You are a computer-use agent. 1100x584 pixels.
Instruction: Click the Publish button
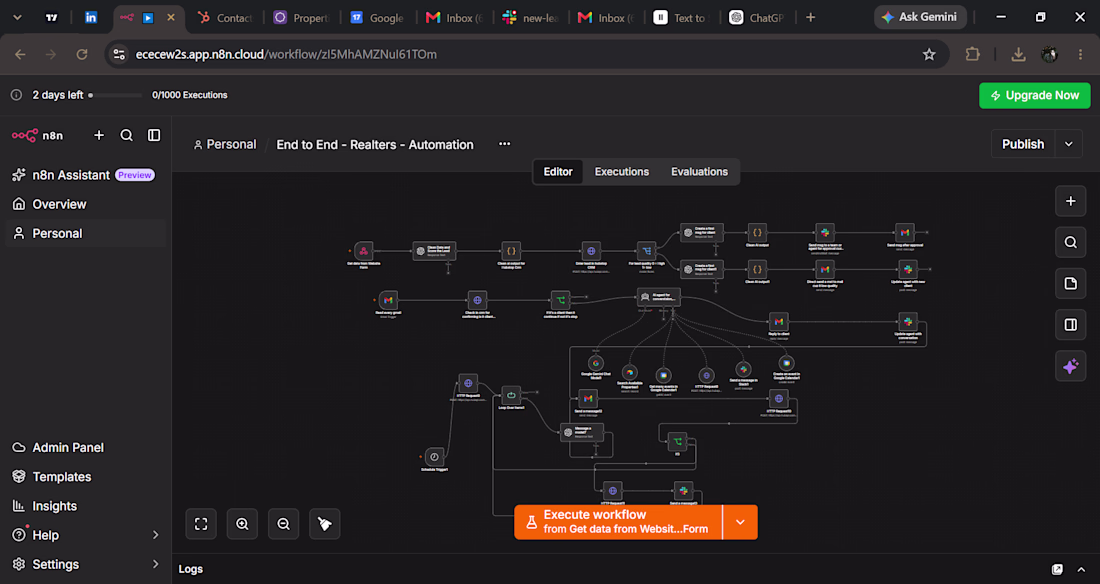[x=1023, y=144]
